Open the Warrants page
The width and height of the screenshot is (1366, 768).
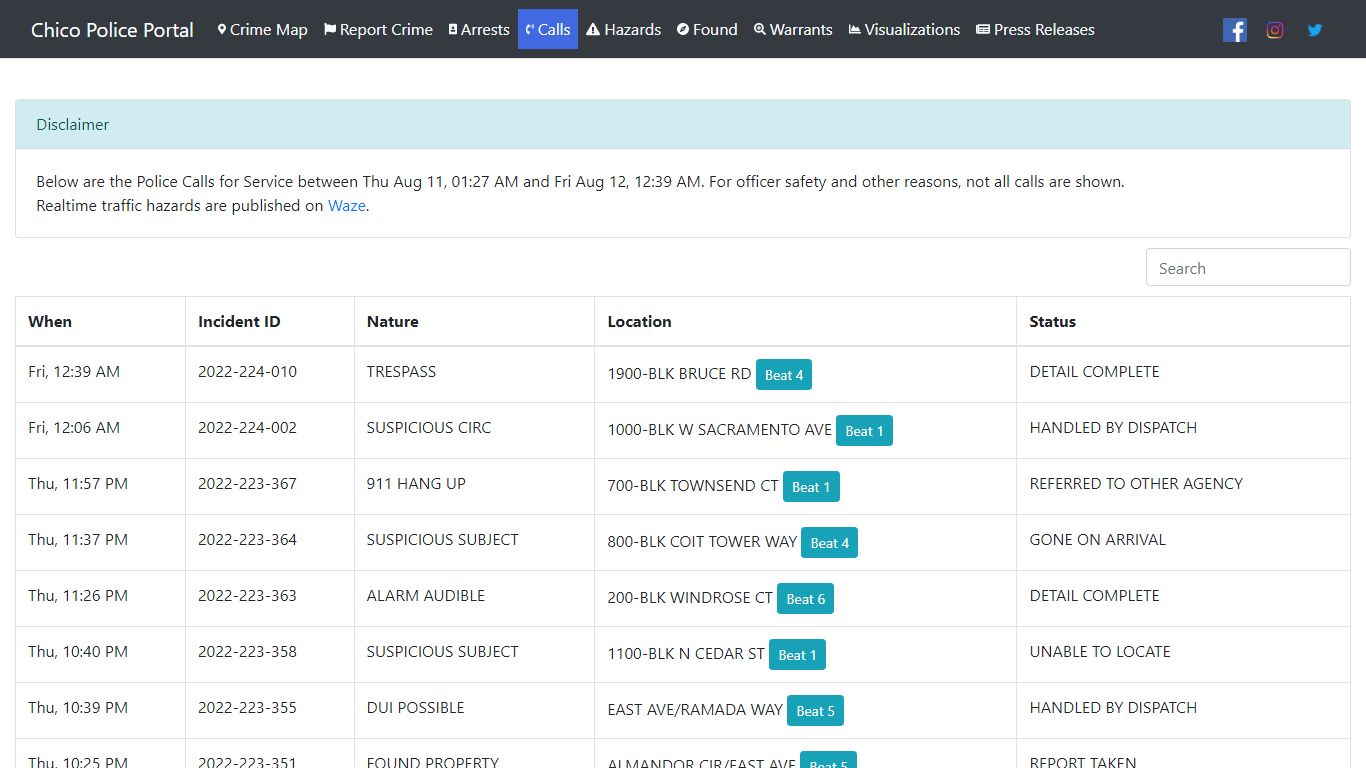[x=793, y=30]
